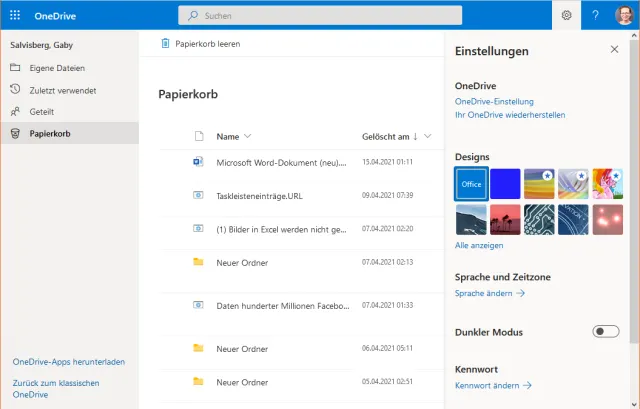
Task: Select the solid blue design swatch
Action: (x=505, y=184)
